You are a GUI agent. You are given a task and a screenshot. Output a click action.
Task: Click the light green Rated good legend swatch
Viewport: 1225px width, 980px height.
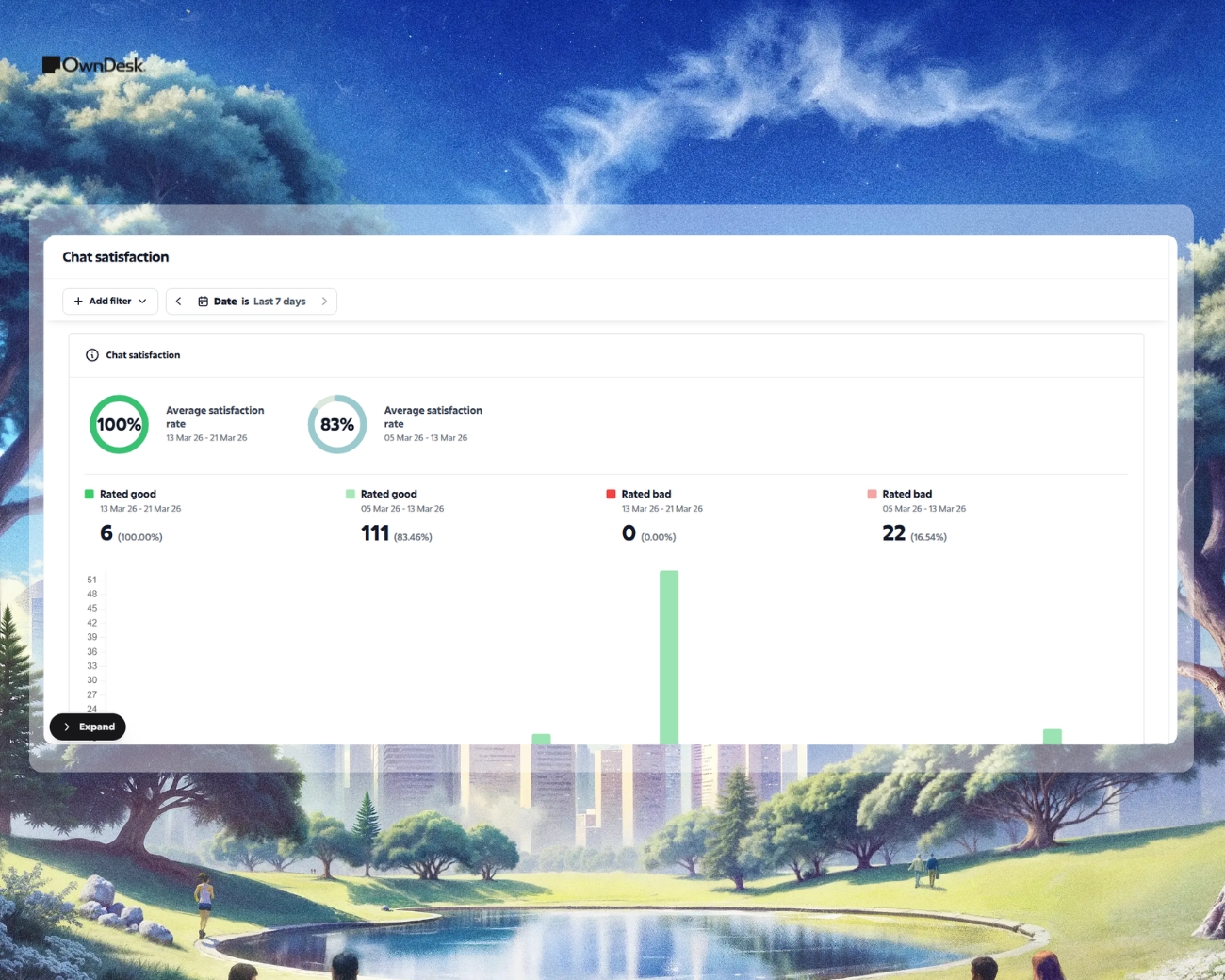click(x=350, y=494)
